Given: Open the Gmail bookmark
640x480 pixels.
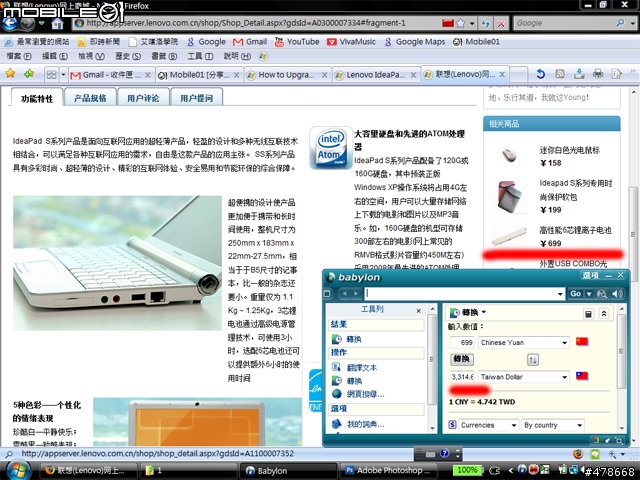Looking at the screenshot, I should coord(250,42).
